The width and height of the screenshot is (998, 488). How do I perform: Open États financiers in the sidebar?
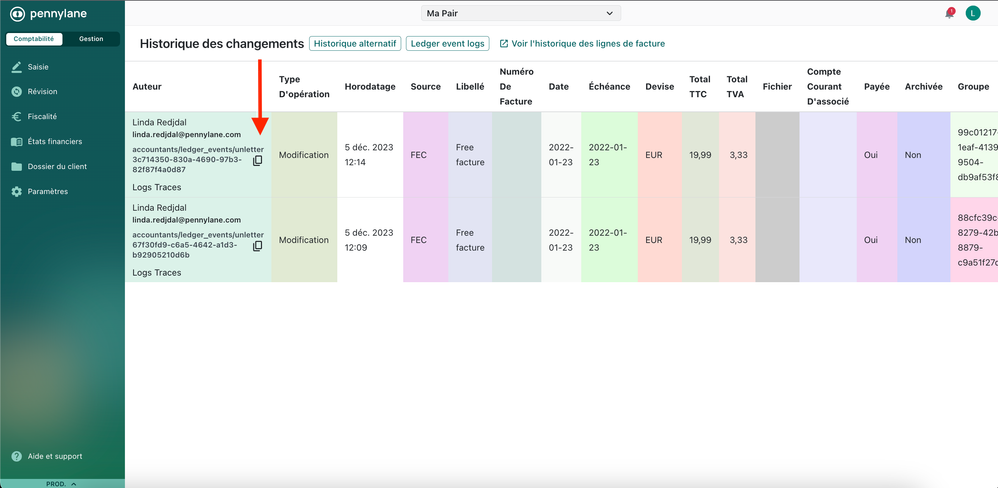(54, 141)
